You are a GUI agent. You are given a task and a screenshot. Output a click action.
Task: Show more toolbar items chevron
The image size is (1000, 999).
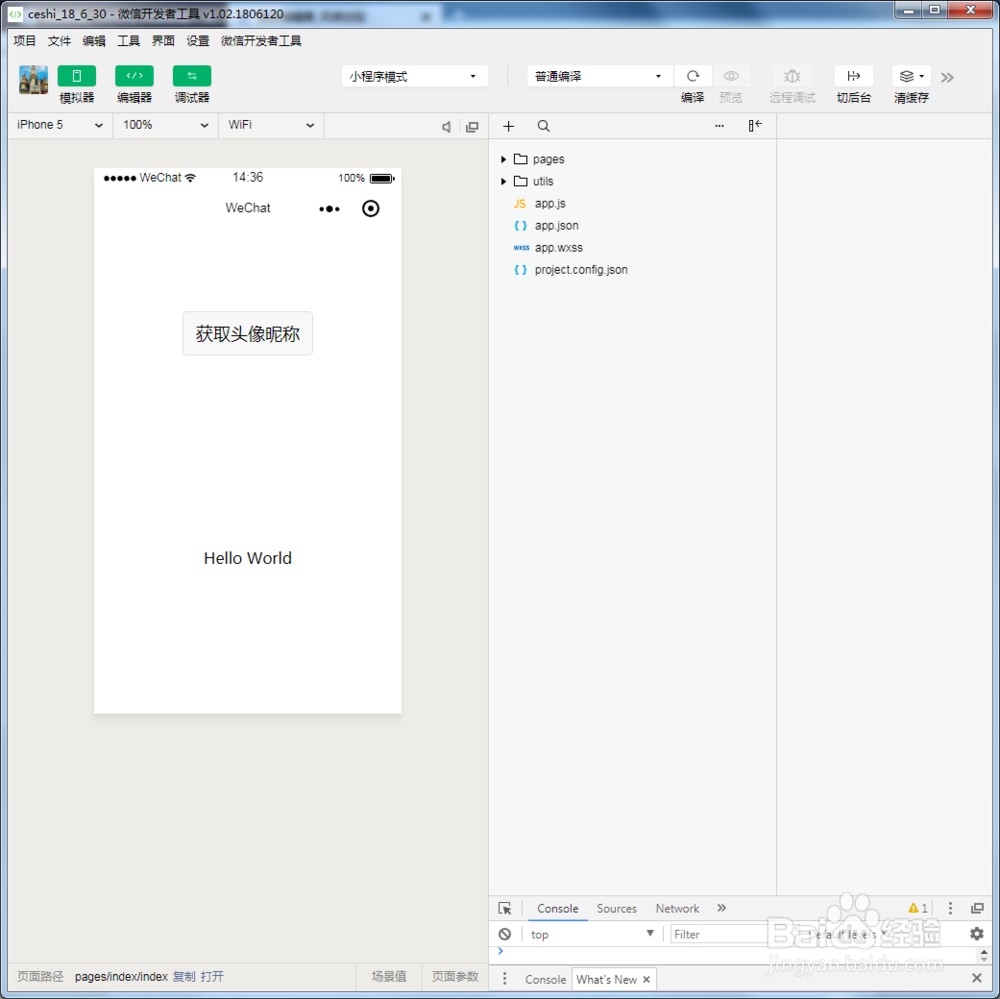947,77
